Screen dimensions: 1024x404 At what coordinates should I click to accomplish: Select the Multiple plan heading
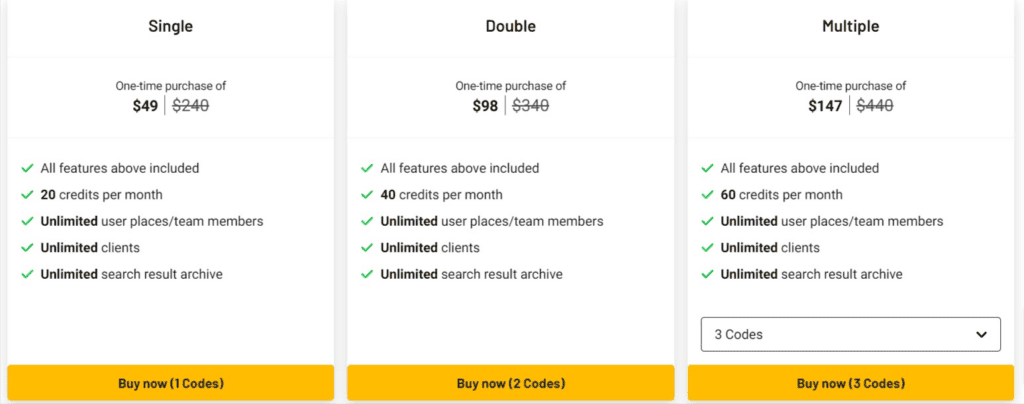click(x=850, y=27)
